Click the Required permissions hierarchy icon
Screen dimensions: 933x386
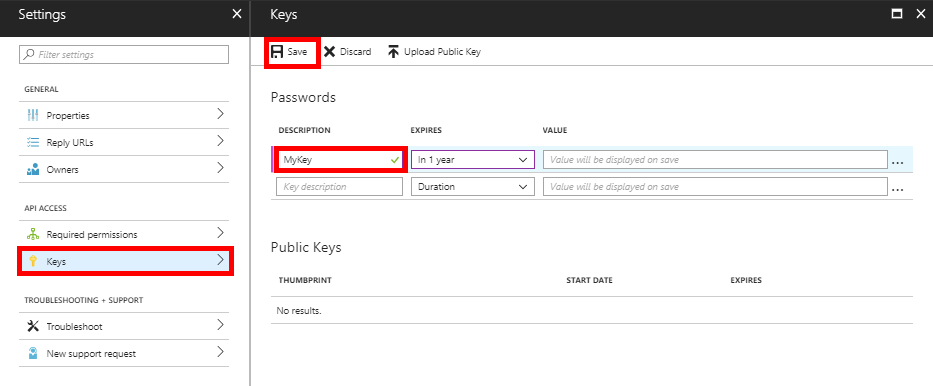(x=33, y=234)
